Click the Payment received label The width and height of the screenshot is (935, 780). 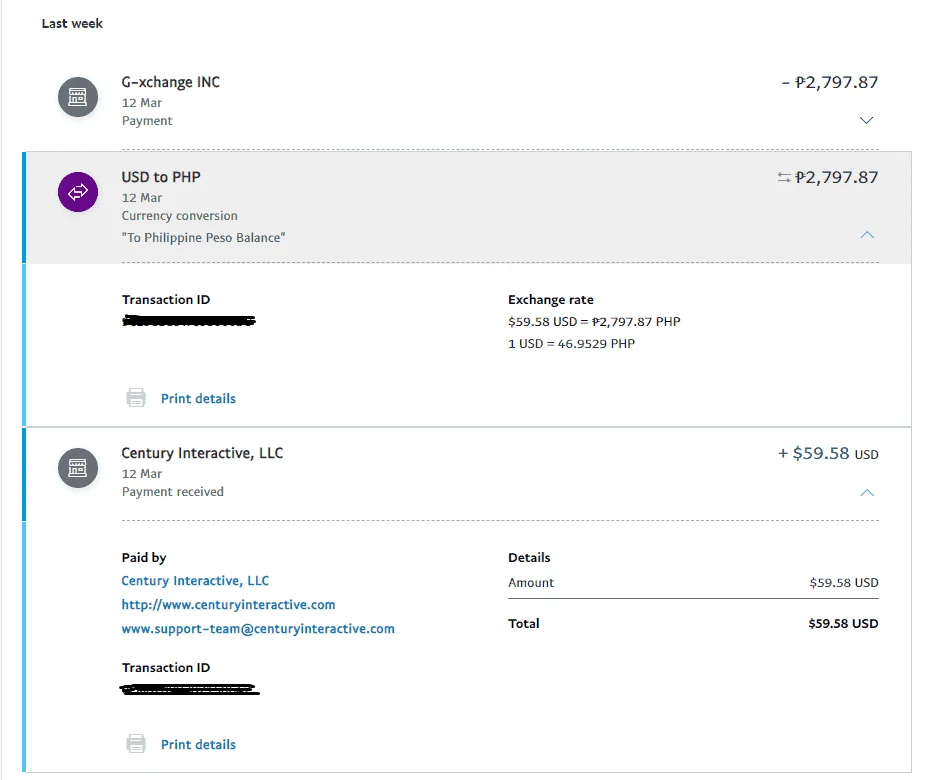click(173, 491)
